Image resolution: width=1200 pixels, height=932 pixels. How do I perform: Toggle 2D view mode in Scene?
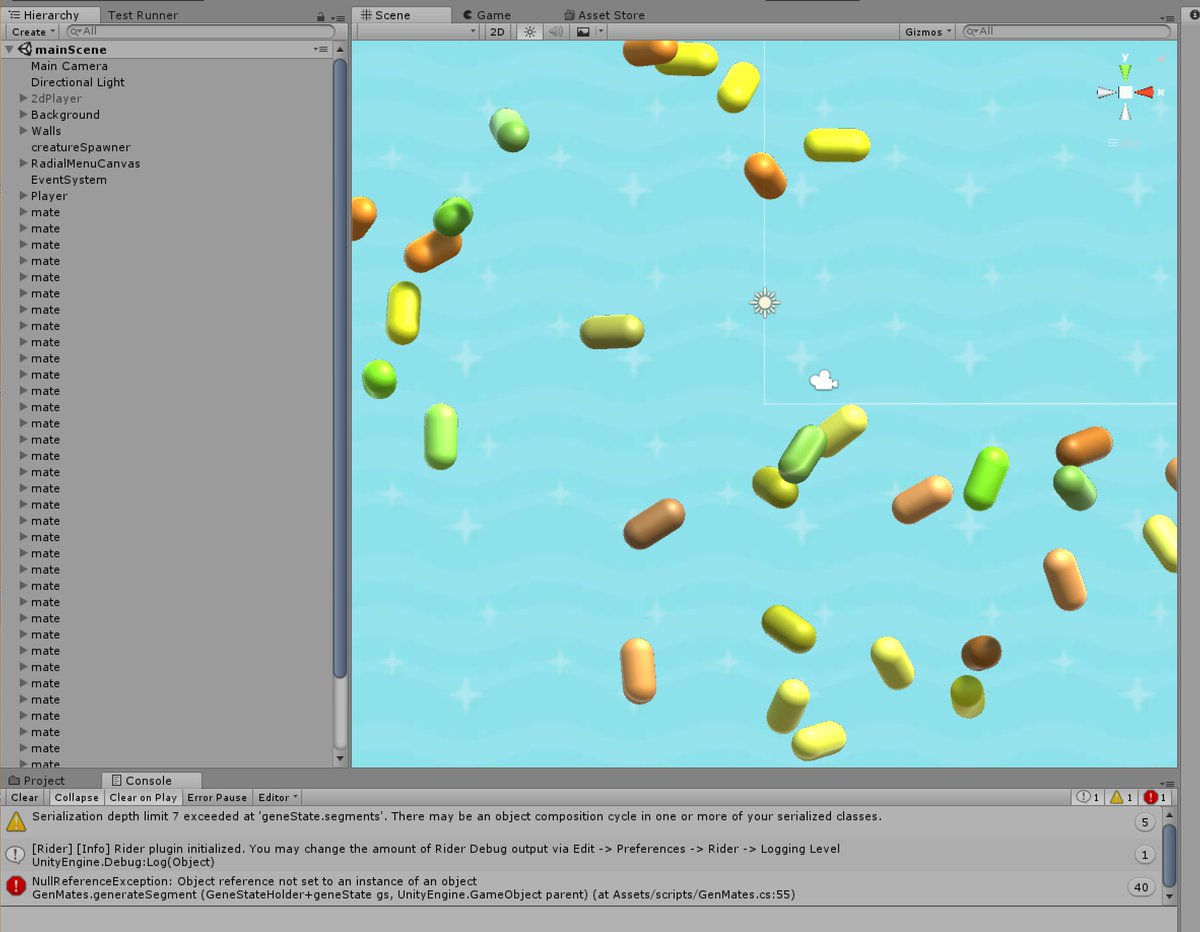click(497, 31)
